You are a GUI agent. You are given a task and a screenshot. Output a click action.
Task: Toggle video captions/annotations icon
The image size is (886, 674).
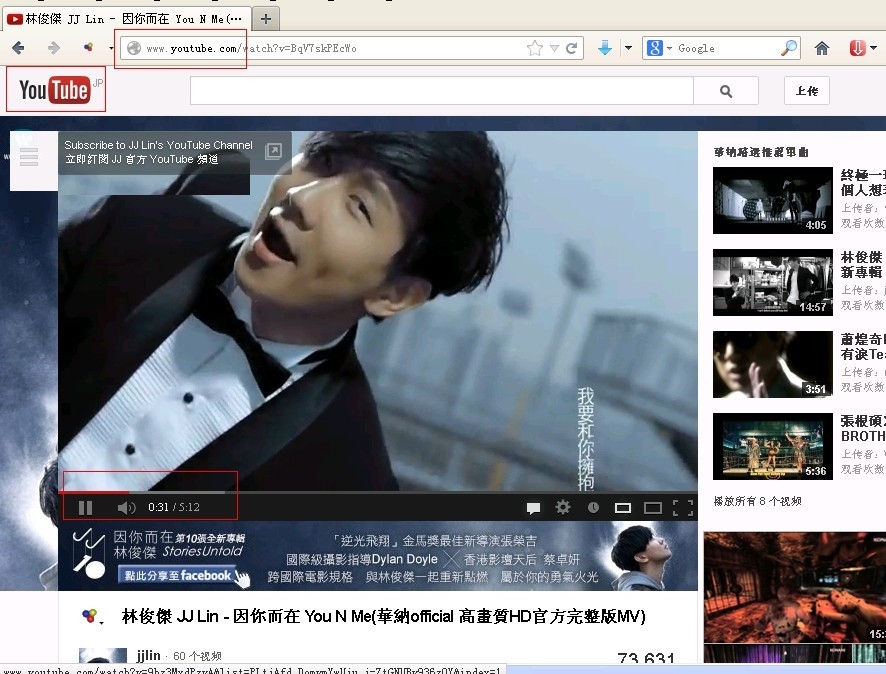click(x=533, y=508)
